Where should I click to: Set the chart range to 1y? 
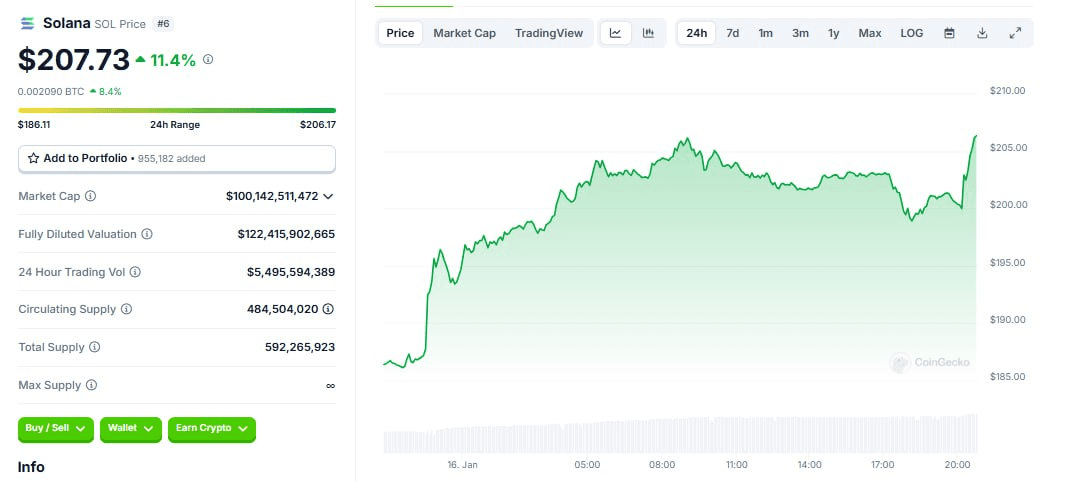pyautogui.click(x=833, y=33)
